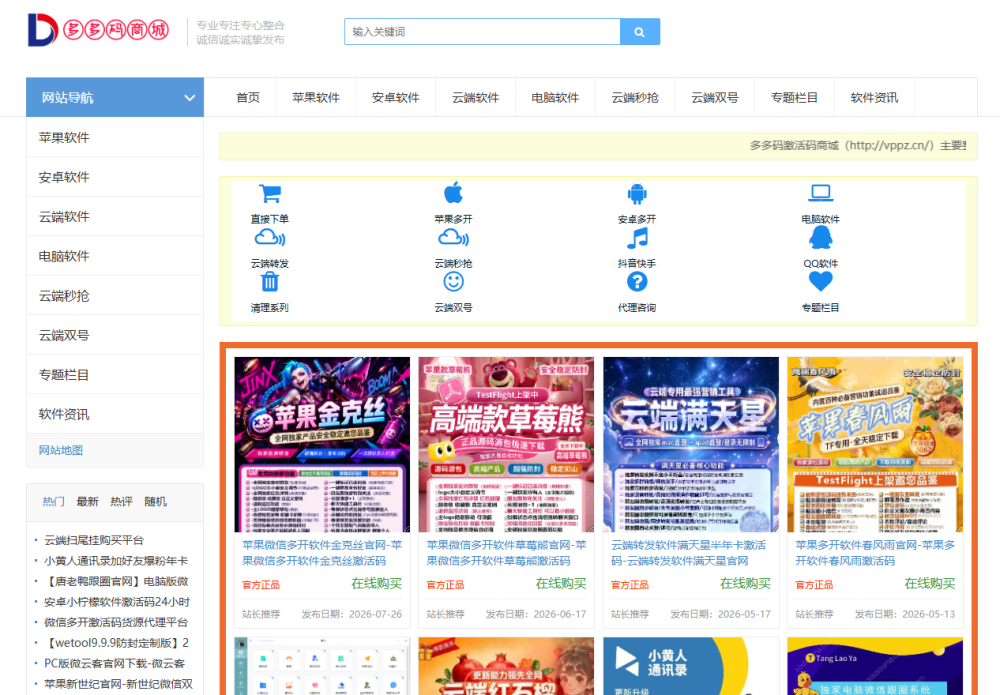
Task: Switch to the 热门 tab
Action: point(54,502)
